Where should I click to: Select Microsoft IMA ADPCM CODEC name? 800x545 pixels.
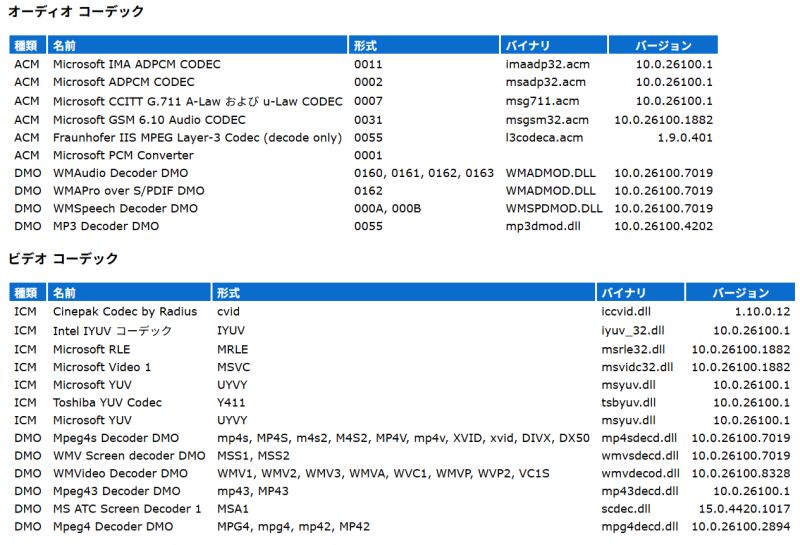coord(137,64)
